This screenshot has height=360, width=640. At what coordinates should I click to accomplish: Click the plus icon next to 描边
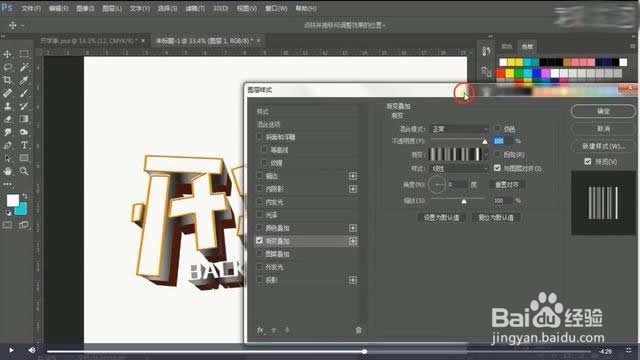[353, 176]
